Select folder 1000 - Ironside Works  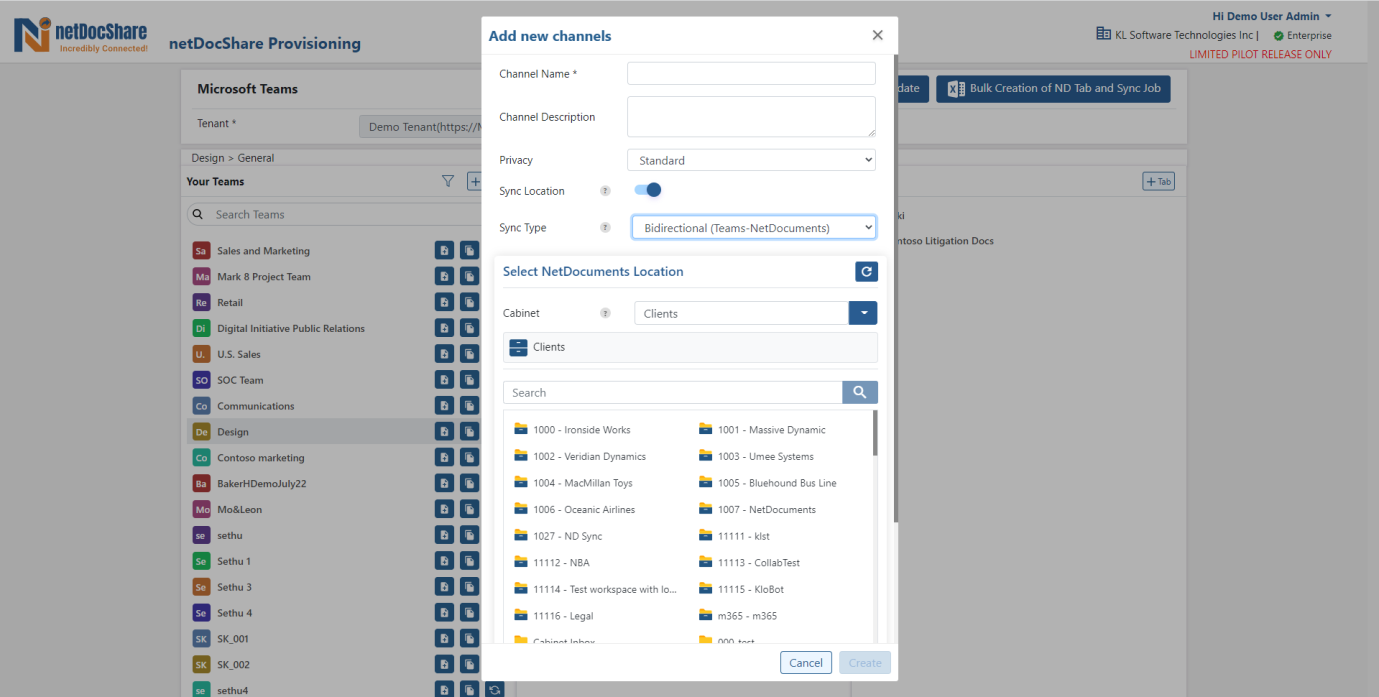[582, 430]
